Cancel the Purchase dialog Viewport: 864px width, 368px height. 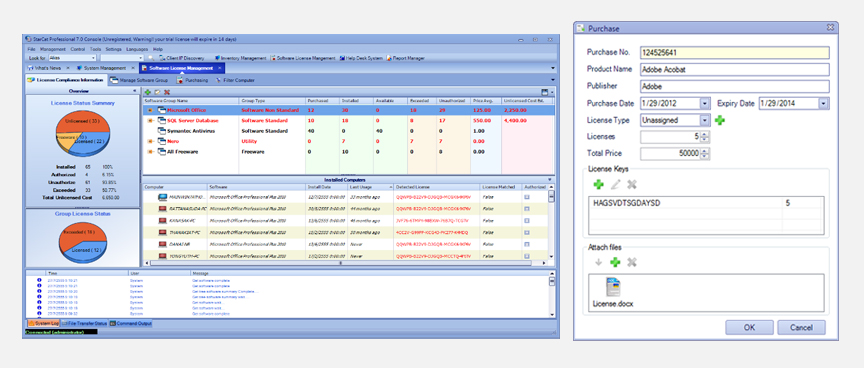[801, 327]
